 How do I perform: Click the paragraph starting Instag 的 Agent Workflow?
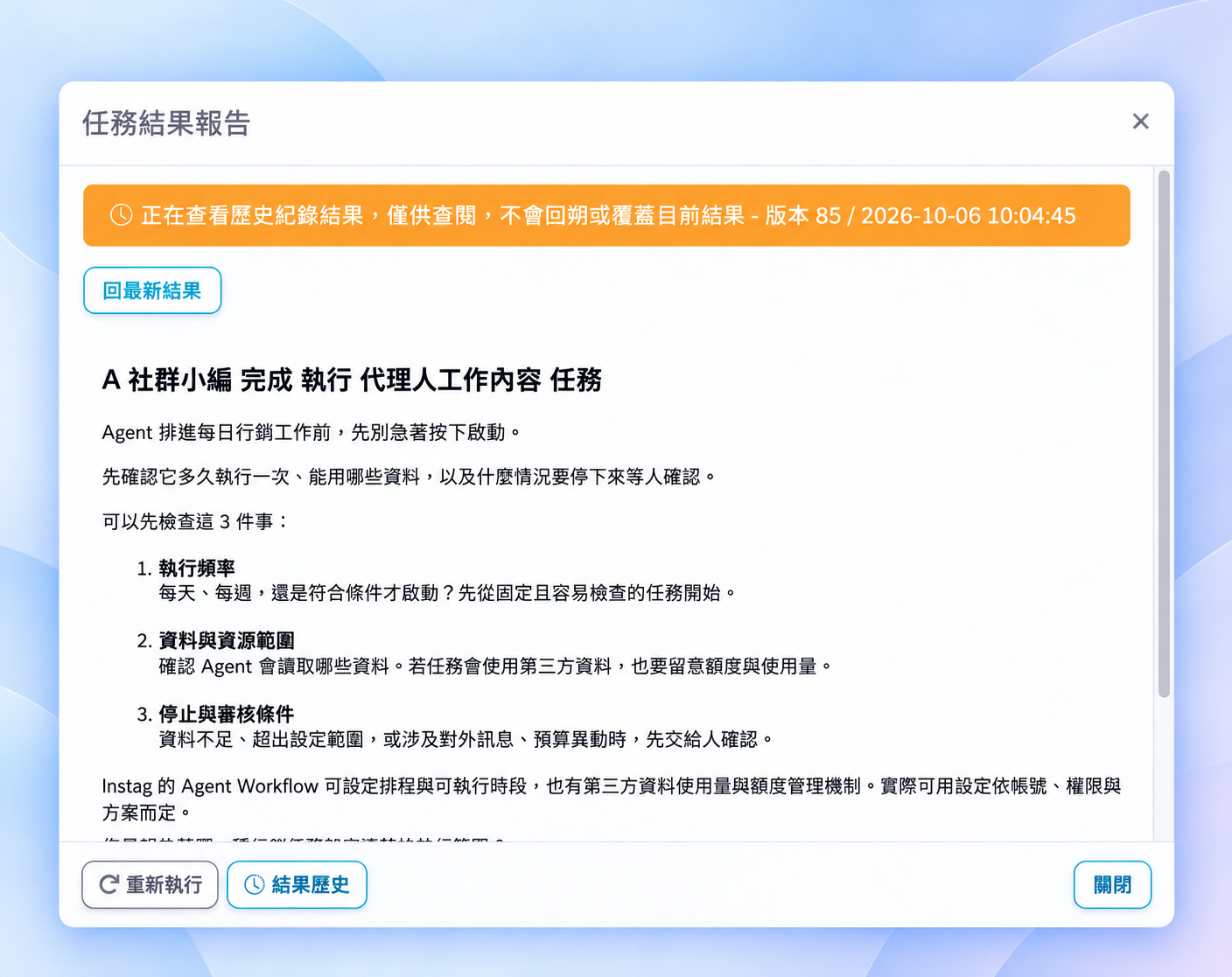click(612, 799)
